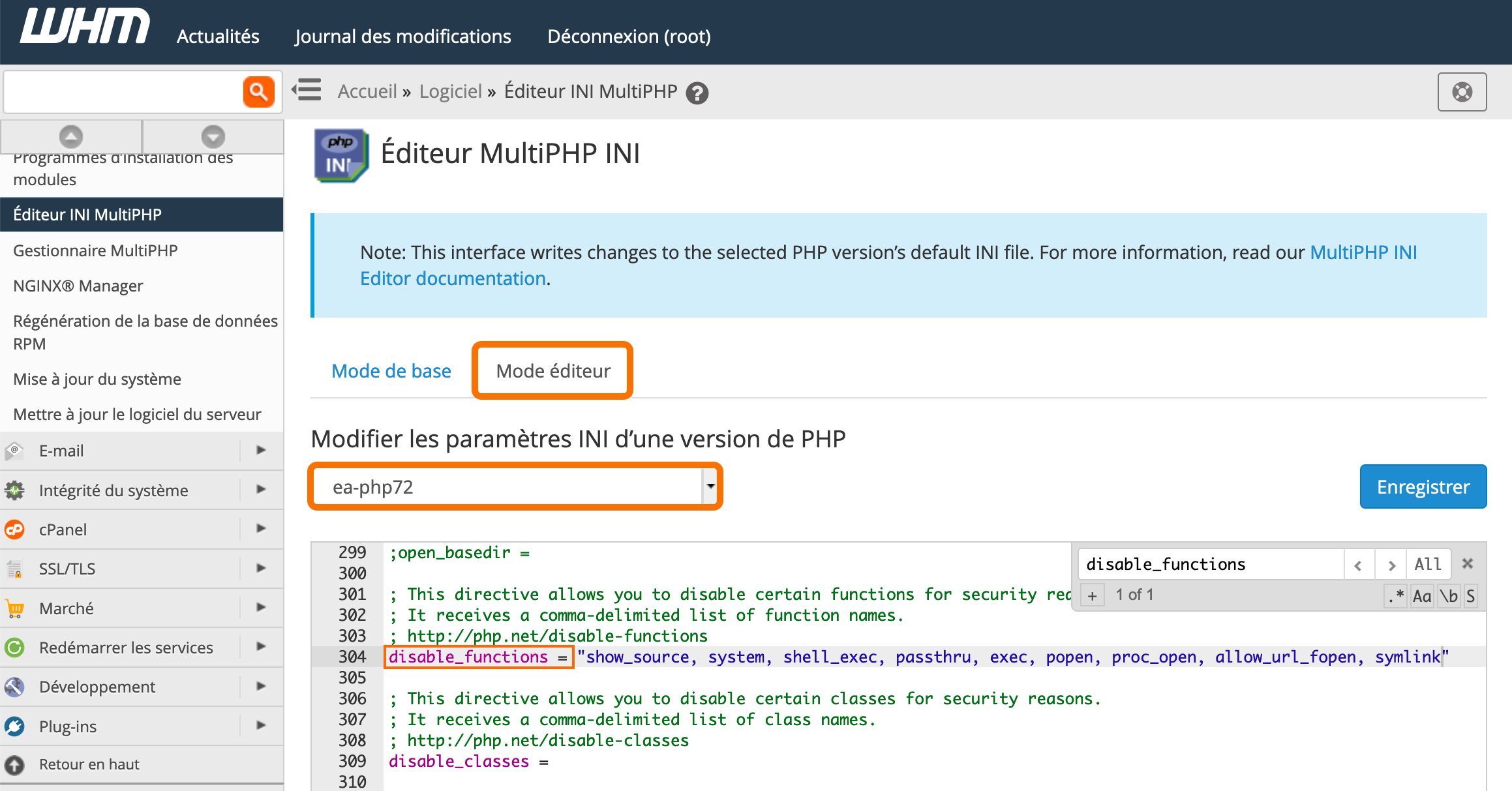Image resolution: width=1512 pixels, height=791 pixels.
Task: Click line number 309 in gutter
Action: [x=352, y=761]
